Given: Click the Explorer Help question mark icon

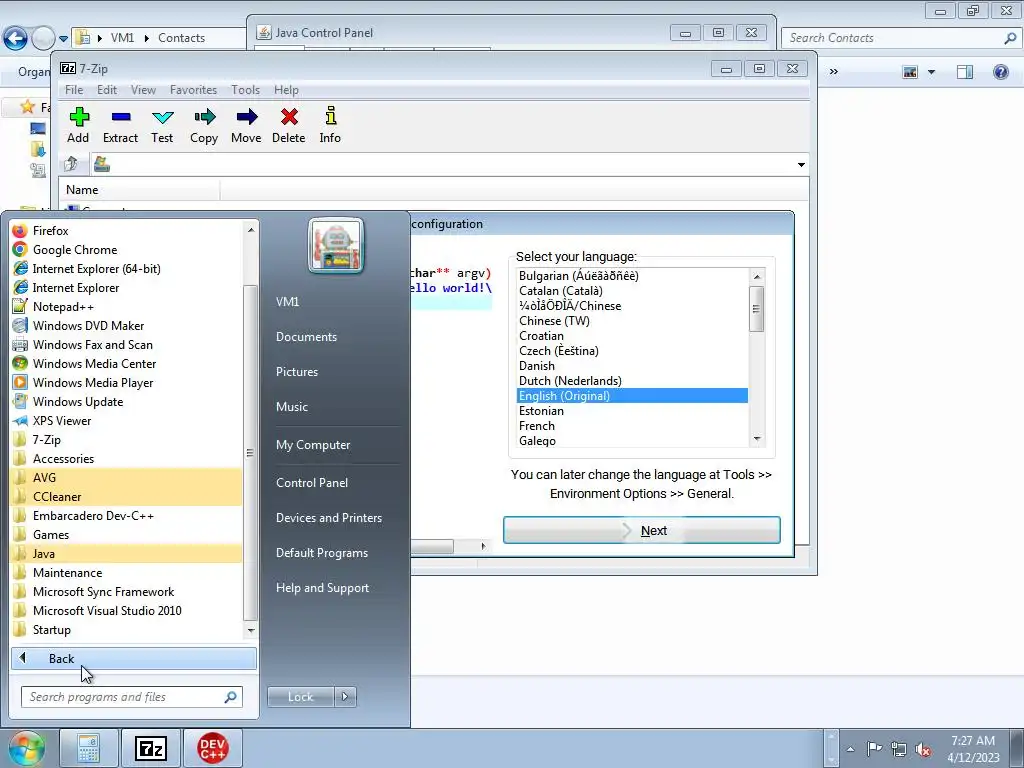Looking at the screenshot, I should (x=1000, y=72).
